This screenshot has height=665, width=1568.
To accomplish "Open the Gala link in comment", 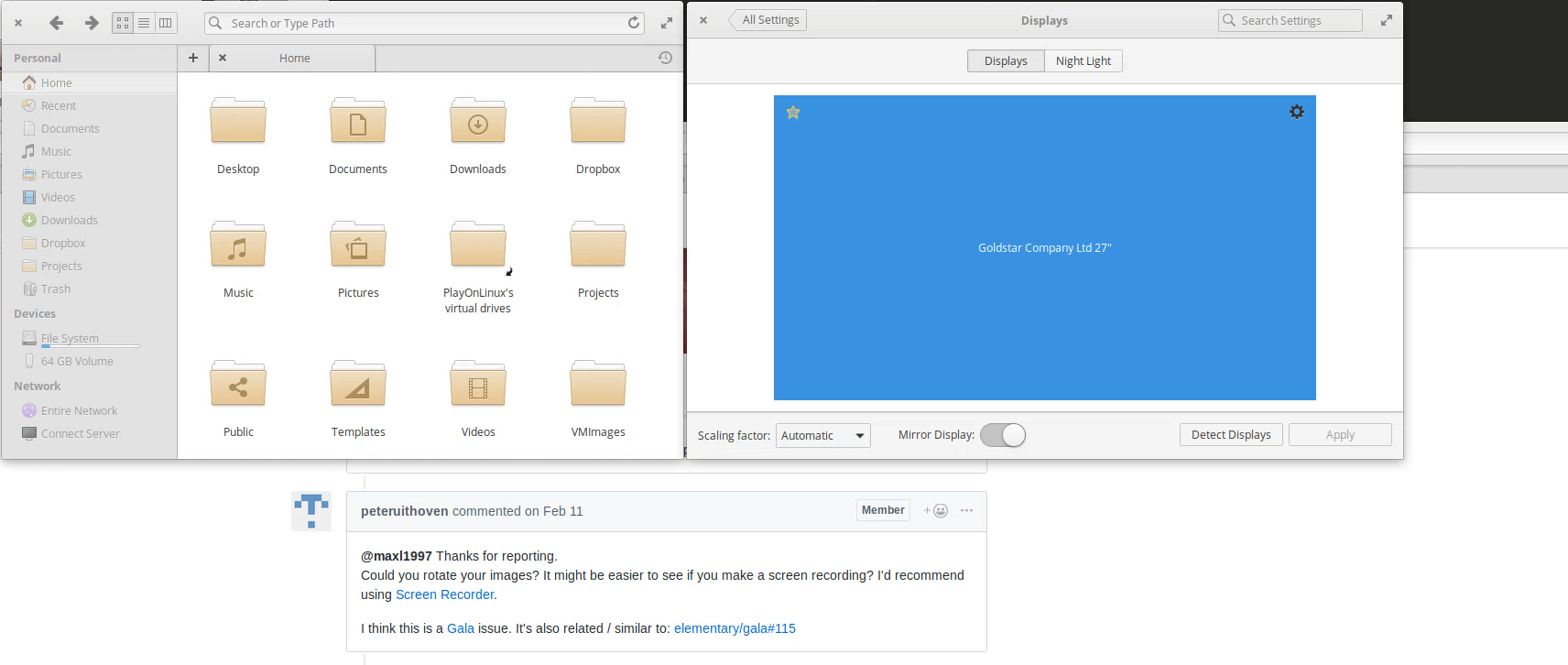I will click(461, 628).
